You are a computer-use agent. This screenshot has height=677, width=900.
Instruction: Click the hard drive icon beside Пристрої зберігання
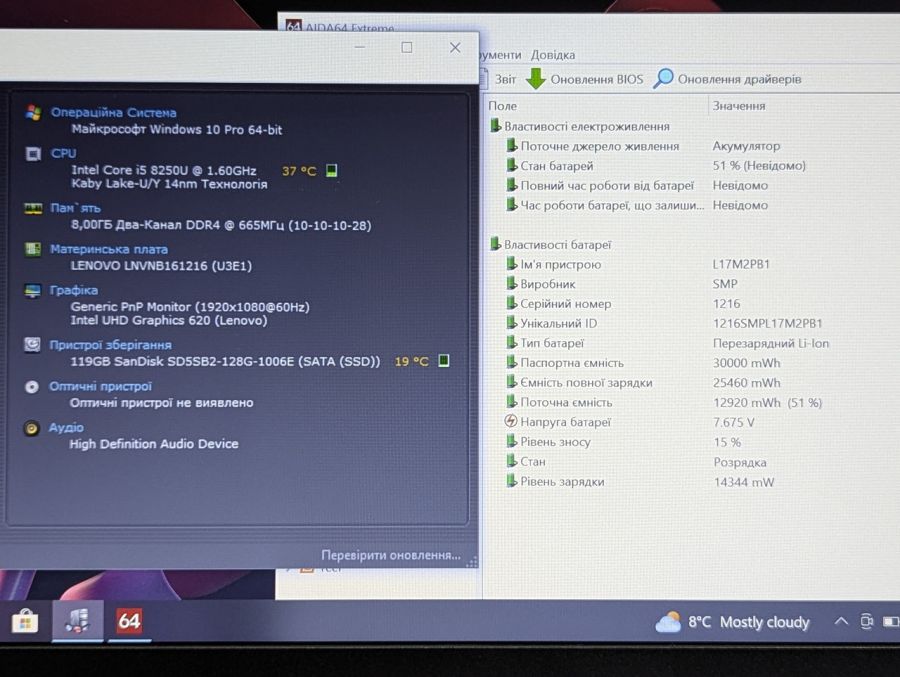click(x=32, y=345)
